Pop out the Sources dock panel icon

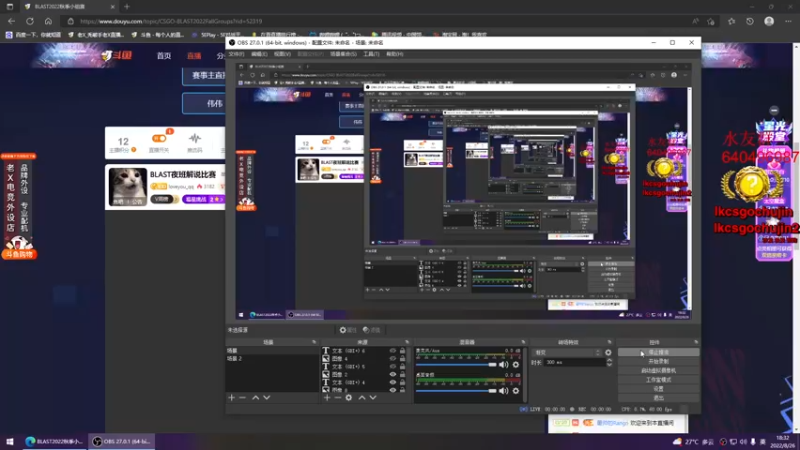coord(407,342)
